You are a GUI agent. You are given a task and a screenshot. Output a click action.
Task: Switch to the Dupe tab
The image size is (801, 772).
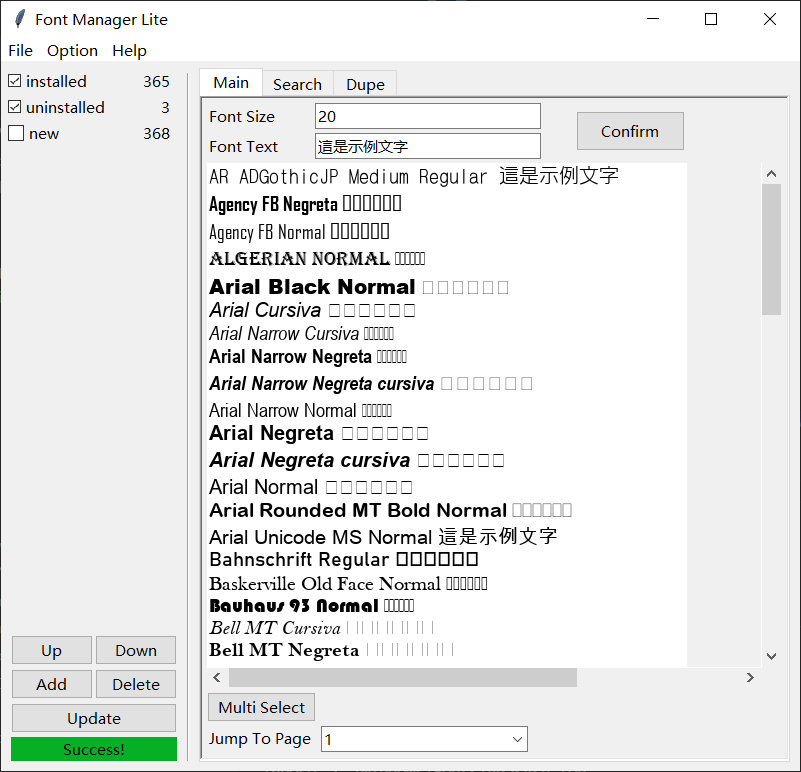point(365,84)
